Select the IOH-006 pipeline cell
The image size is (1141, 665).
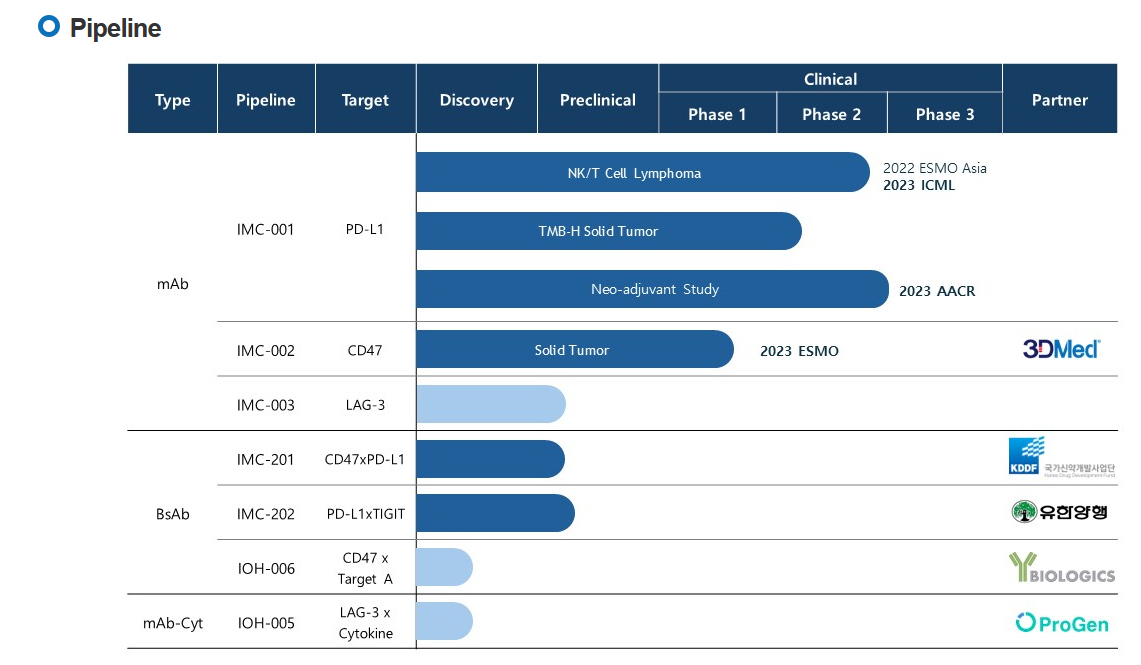pyautogui.click(x=266, y=568)
